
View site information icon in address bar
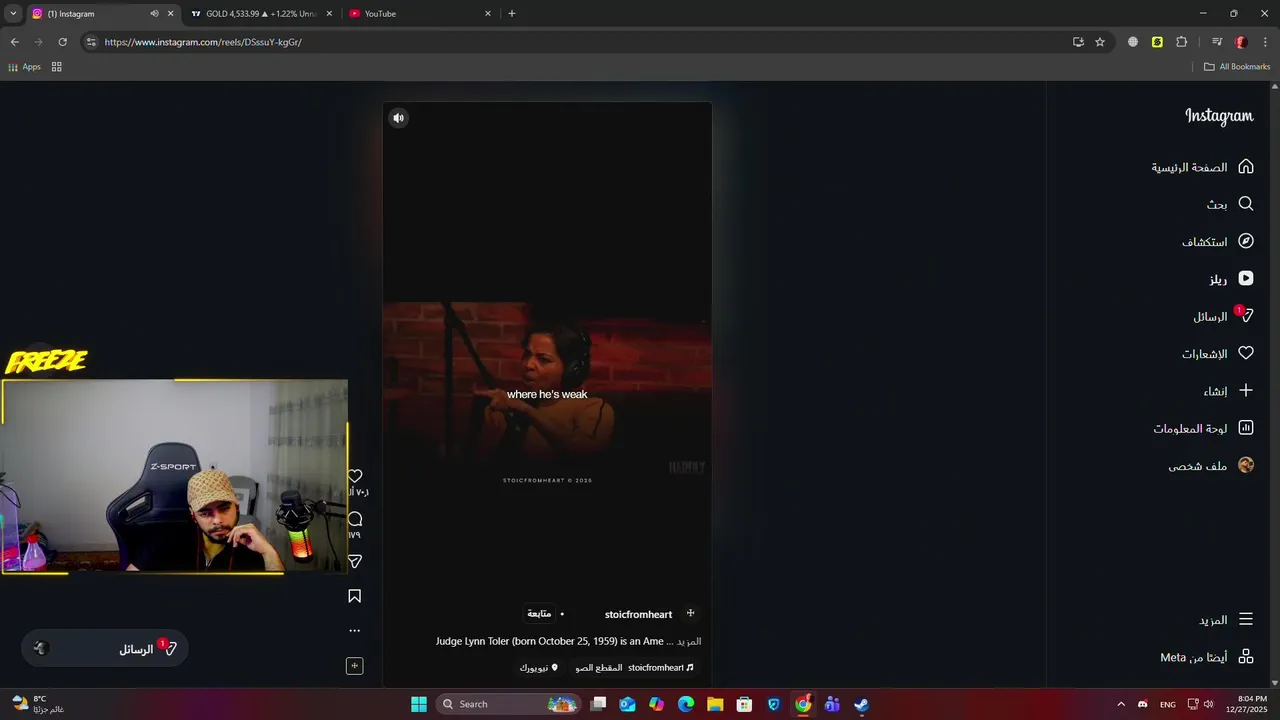coord(91,42)
